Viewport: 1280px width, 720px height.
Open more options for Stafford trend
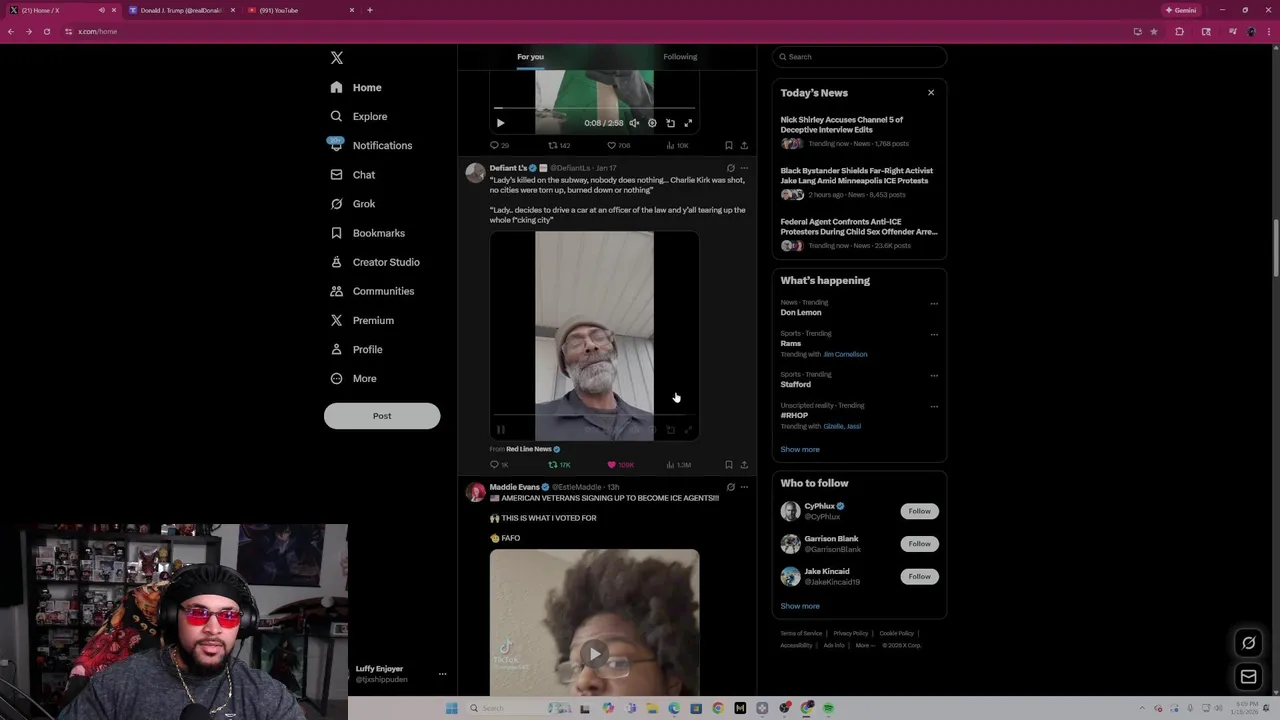934,375
